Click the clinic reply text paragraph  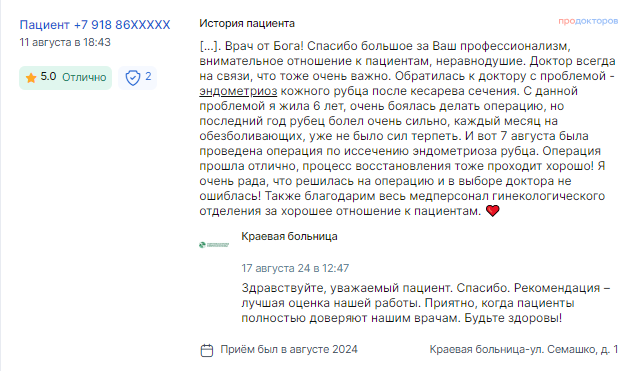(426, 303)
